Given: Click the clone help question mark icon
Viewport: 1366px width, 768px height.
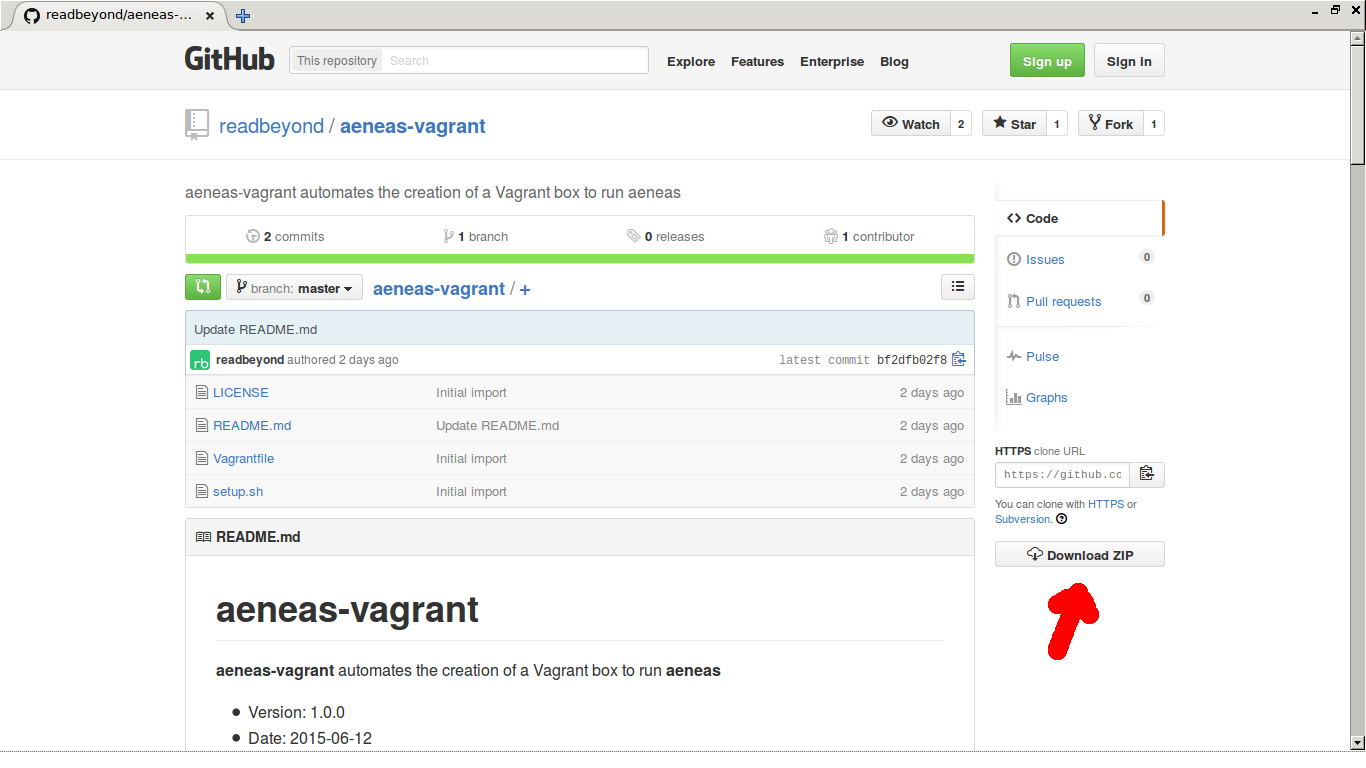Looking at the screenshot, I should coord(1062,519).
